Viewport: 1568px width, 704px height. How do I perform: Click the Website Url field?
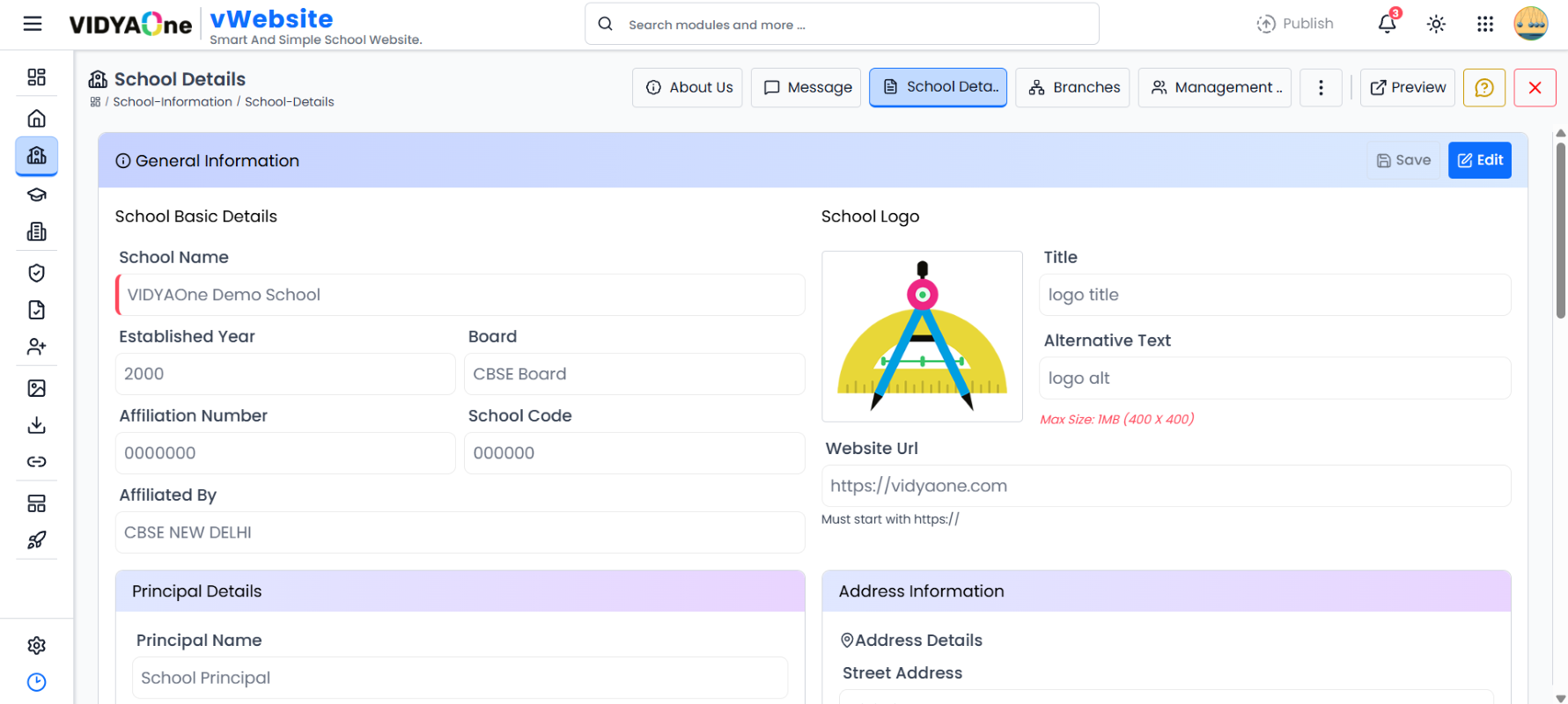1167,486
